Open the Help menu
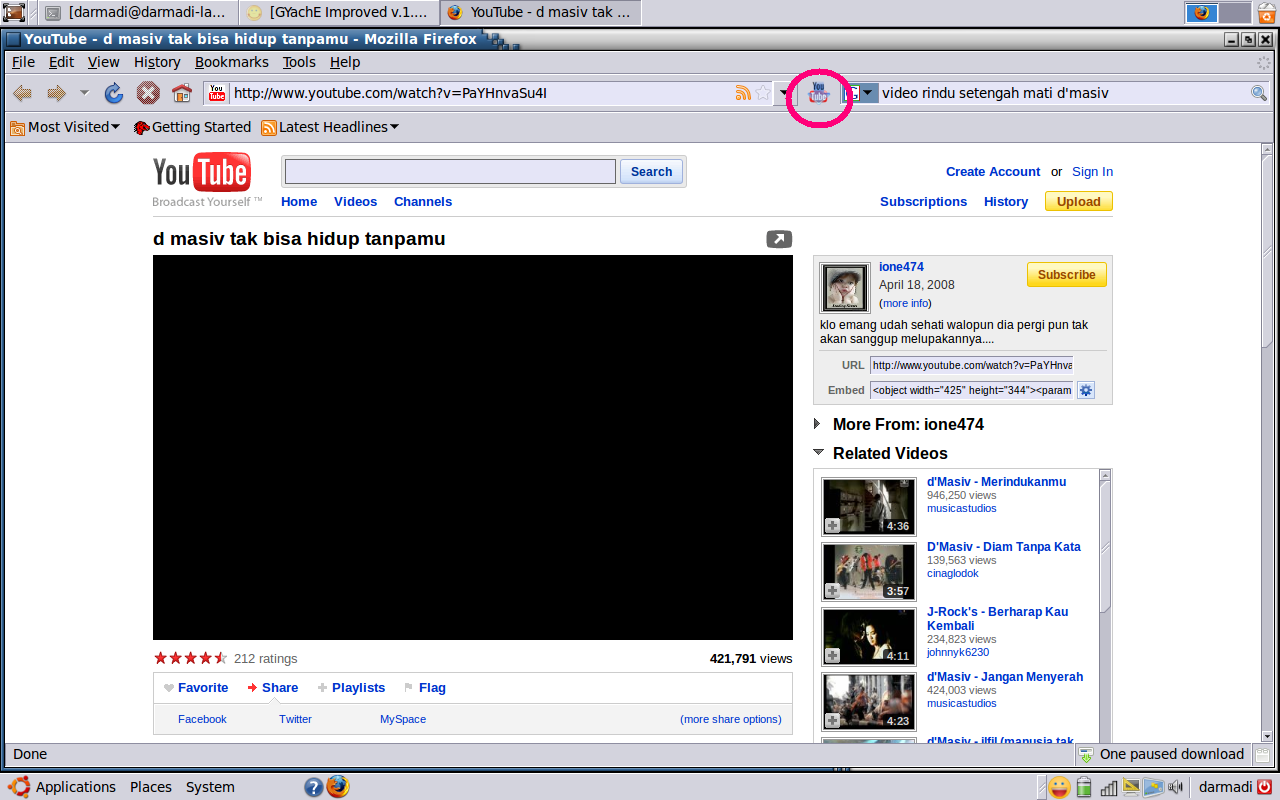1280x800 pixels. click(x=344, y=62)
